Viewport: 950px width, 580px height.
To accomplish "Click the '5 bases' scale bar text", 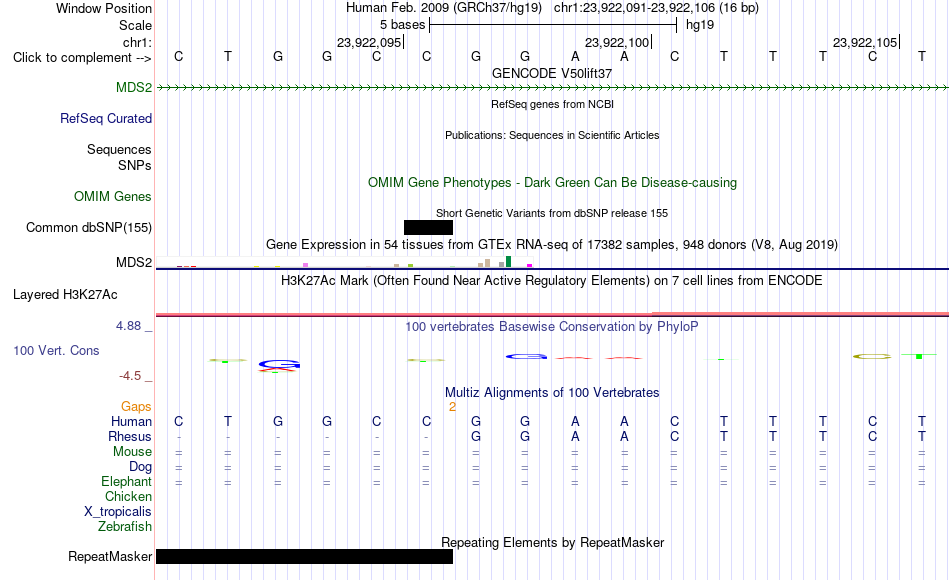I will [x=402, y=25].
